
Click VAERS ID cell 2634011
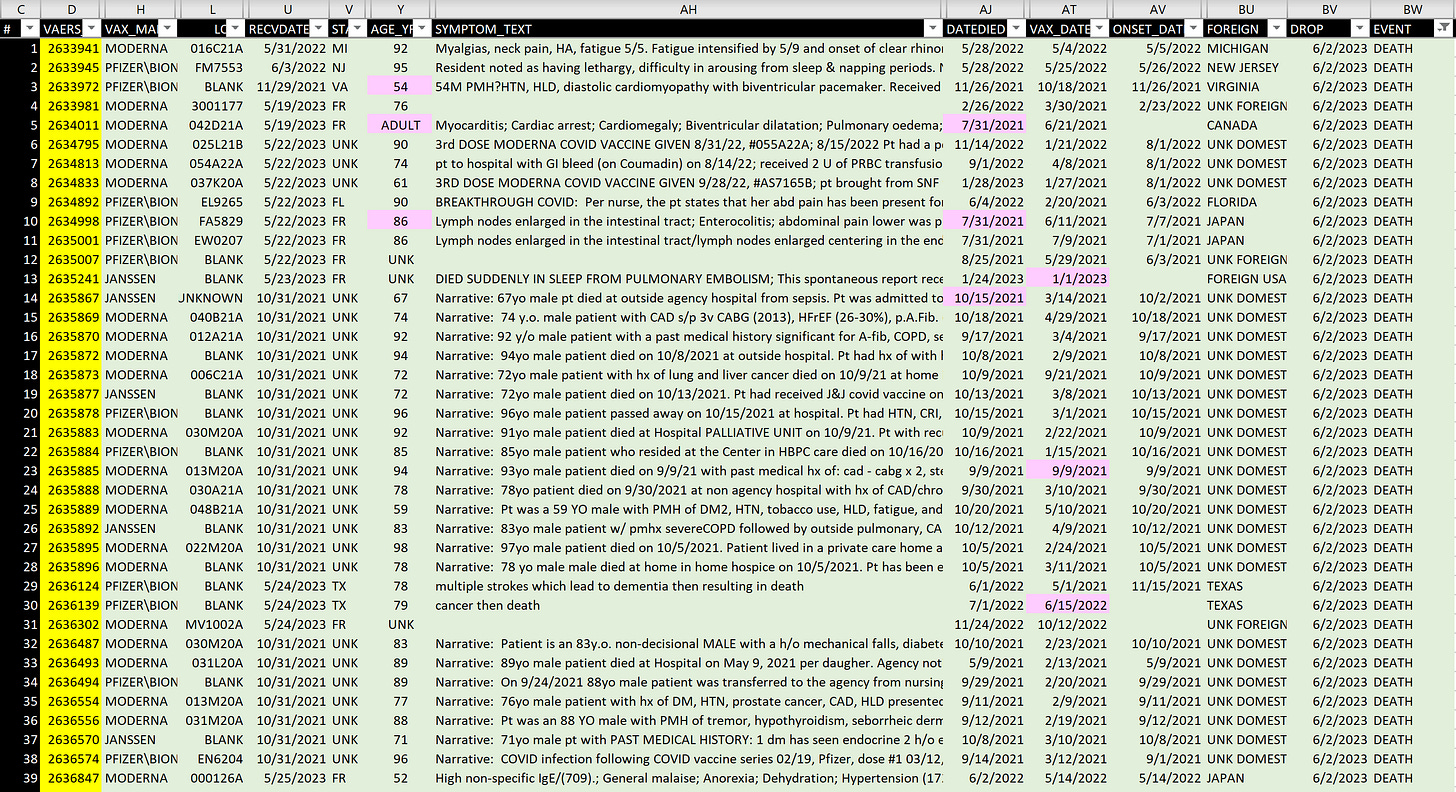coord(71,126)
